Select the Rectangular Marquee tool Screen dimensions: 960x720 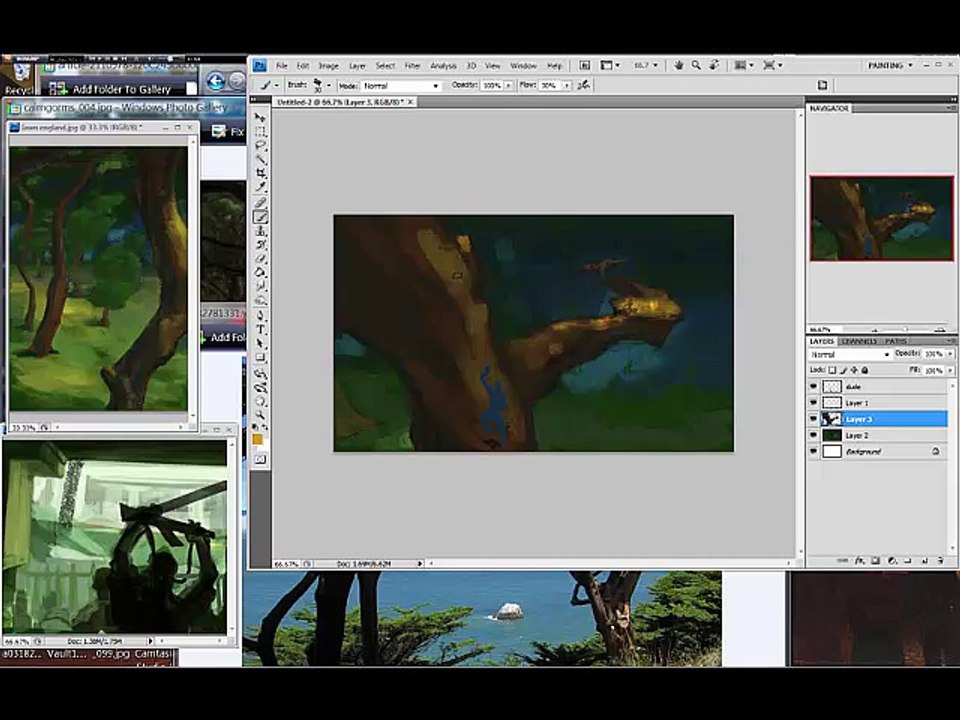click(x=260, y=132)
